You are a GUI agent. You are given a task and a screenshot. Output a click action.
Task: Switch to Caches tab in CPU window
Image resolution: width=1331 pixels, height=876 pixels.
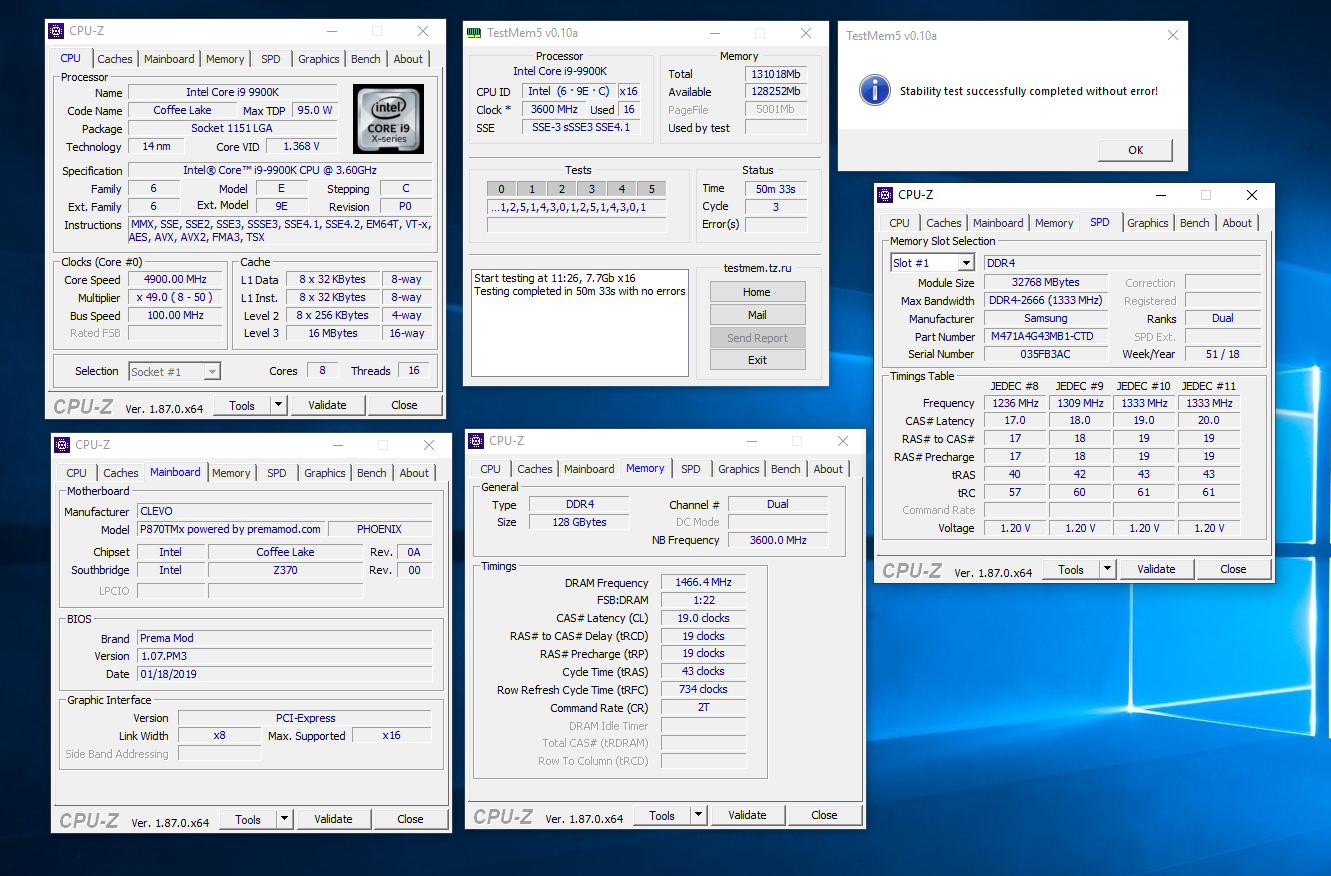(x=115, y=59)
